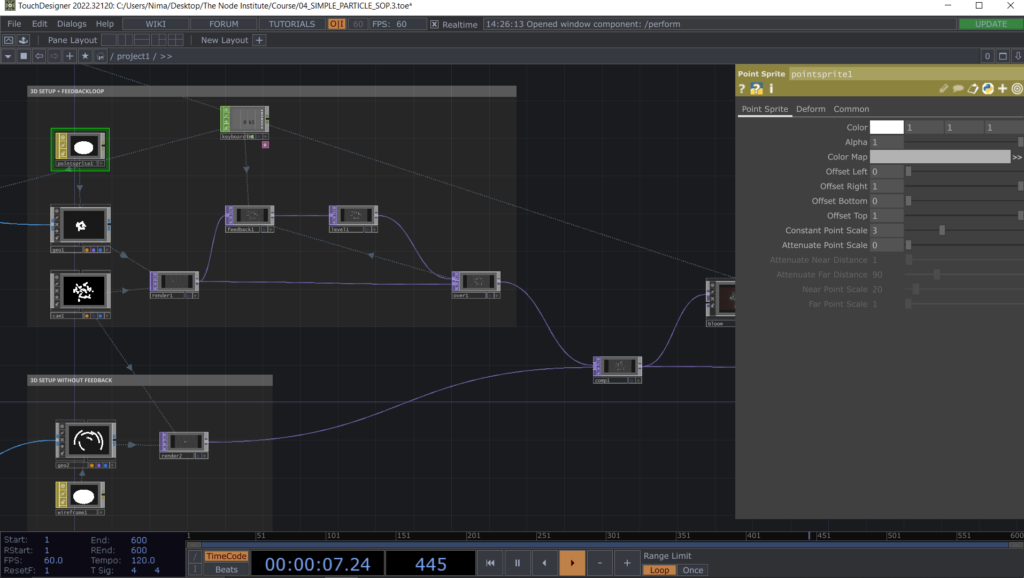This screenshot has width=1024, height=578.
Task: Toggle the Realtime checkbox
Action: coord(434,24)
